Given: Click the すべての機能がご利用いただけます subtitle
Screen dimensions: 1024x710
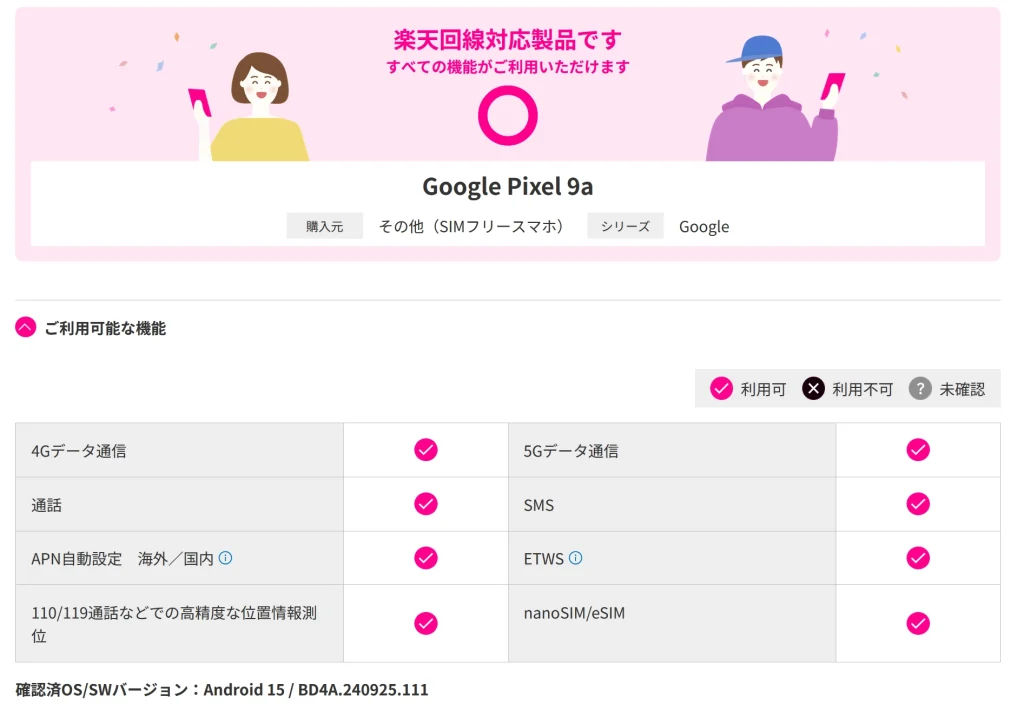Looking at the screenshot, I should (x=507, y=67).
